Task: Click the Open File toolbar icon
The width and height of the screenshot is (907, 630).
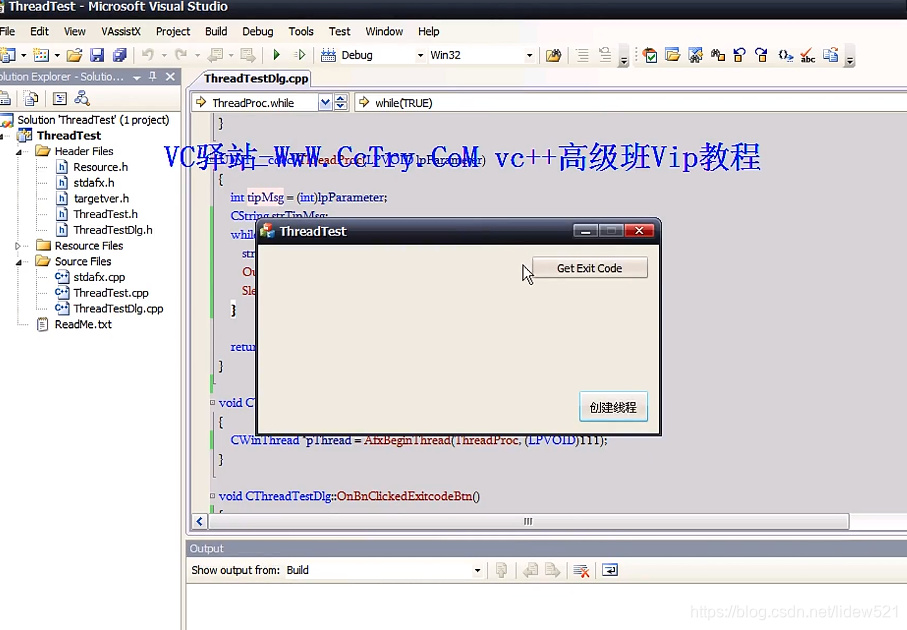Action: point(74,56)
